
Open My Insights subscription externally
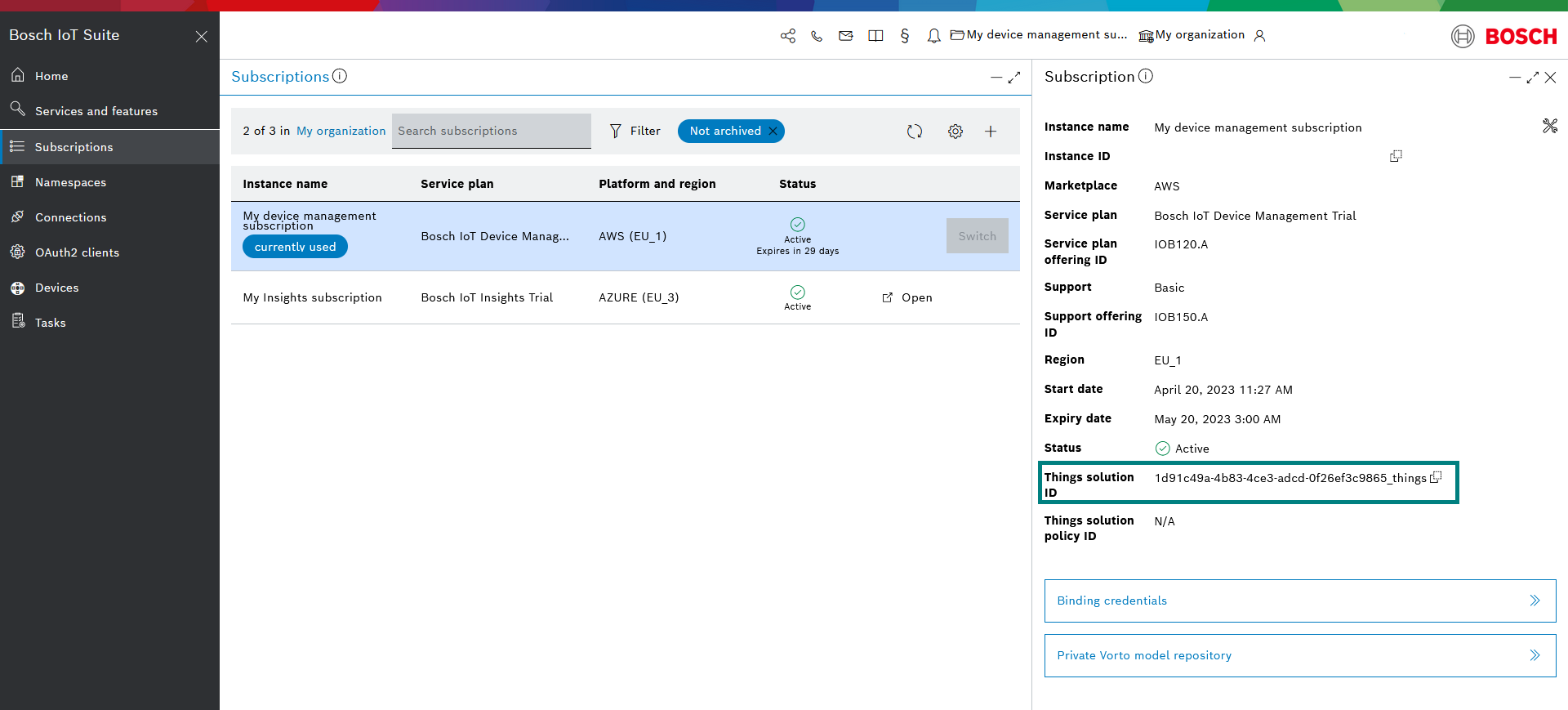pos(907,297)
